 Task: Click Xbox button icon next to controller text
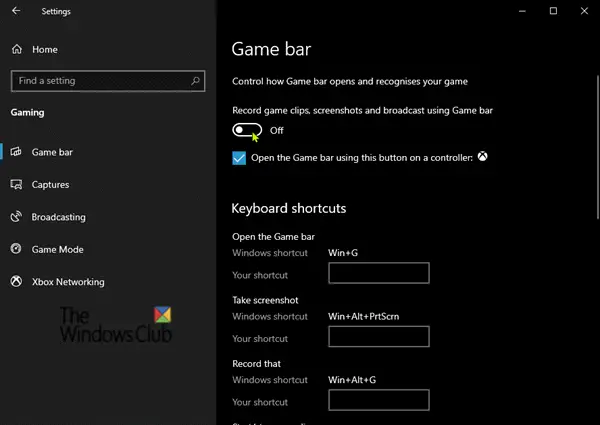(483, 156)
